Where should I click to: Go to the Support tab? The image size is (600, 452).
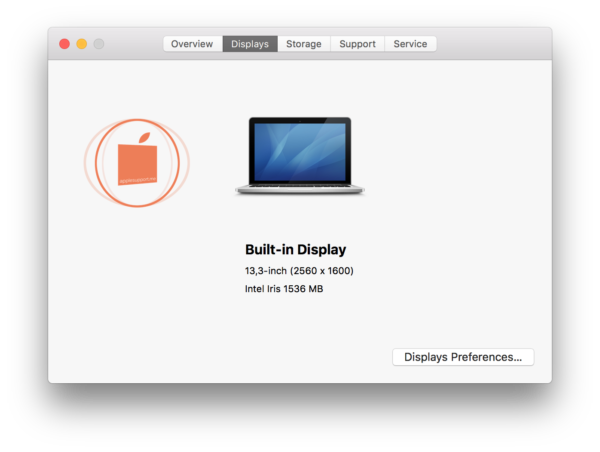pyautogui.click(x=357, y=44)
